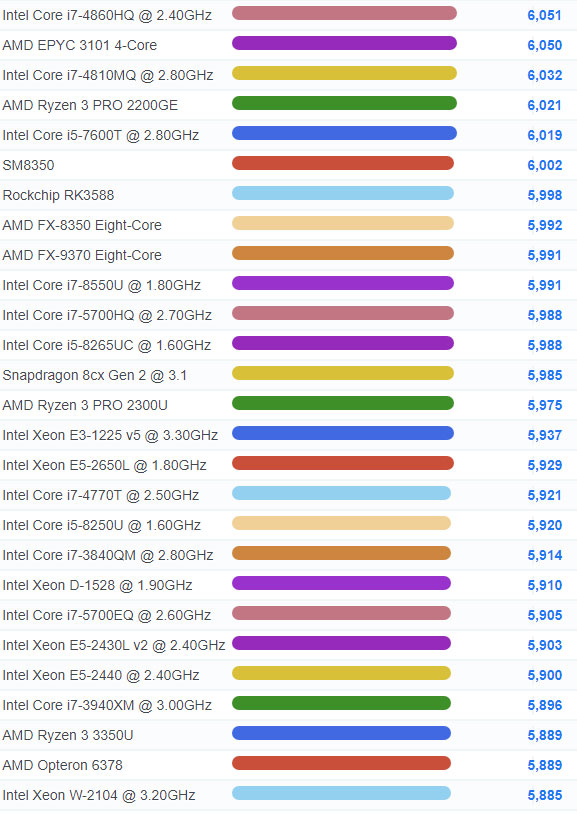Select AMD FX-8350 Eight-Core

82,225
